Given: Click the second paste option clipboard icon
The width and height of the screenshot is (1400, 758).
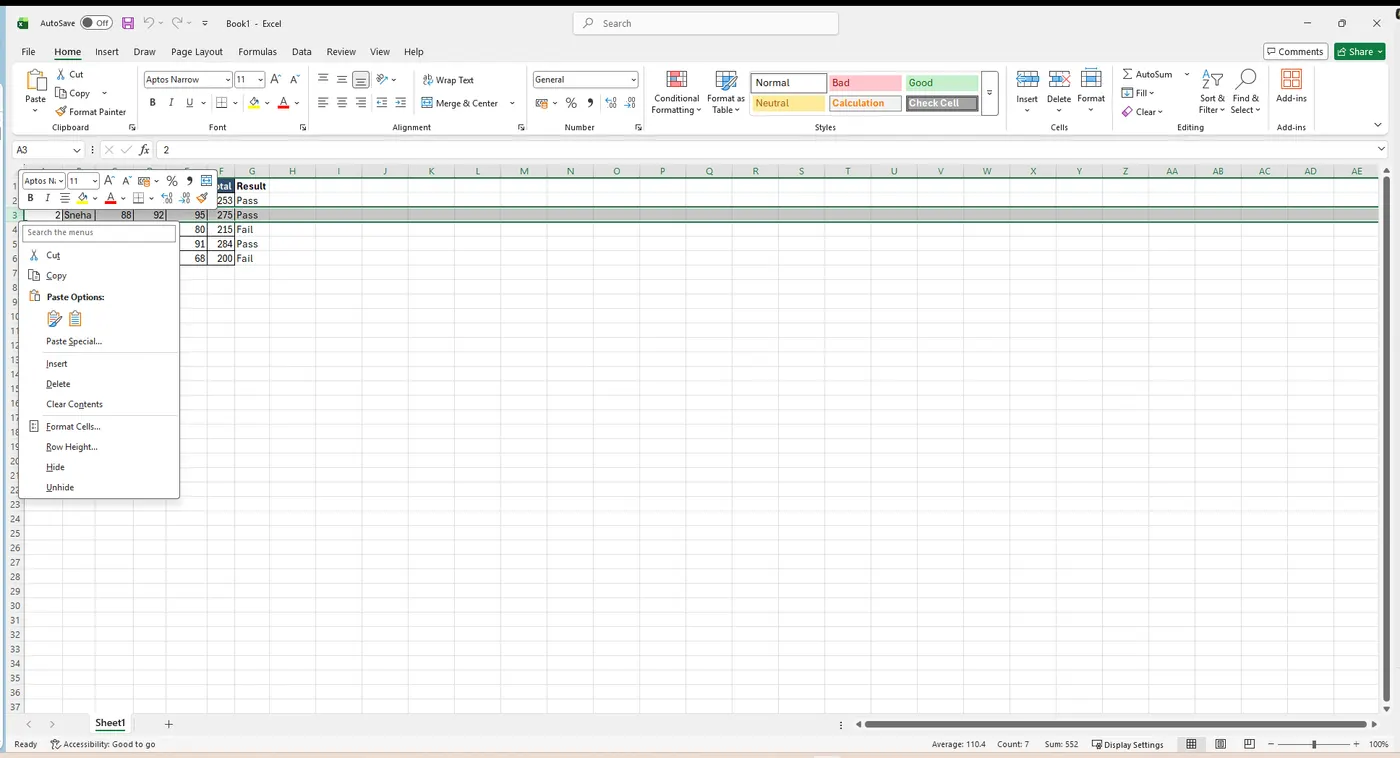Looking at the screenshot, I should 75,319.
